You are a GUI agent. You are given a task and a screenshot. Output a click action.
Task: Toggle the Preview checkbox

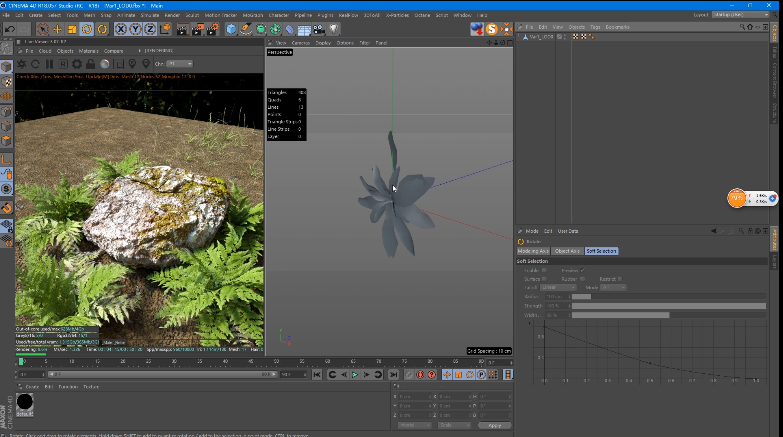pyautogui.click(x=582, y=270)
